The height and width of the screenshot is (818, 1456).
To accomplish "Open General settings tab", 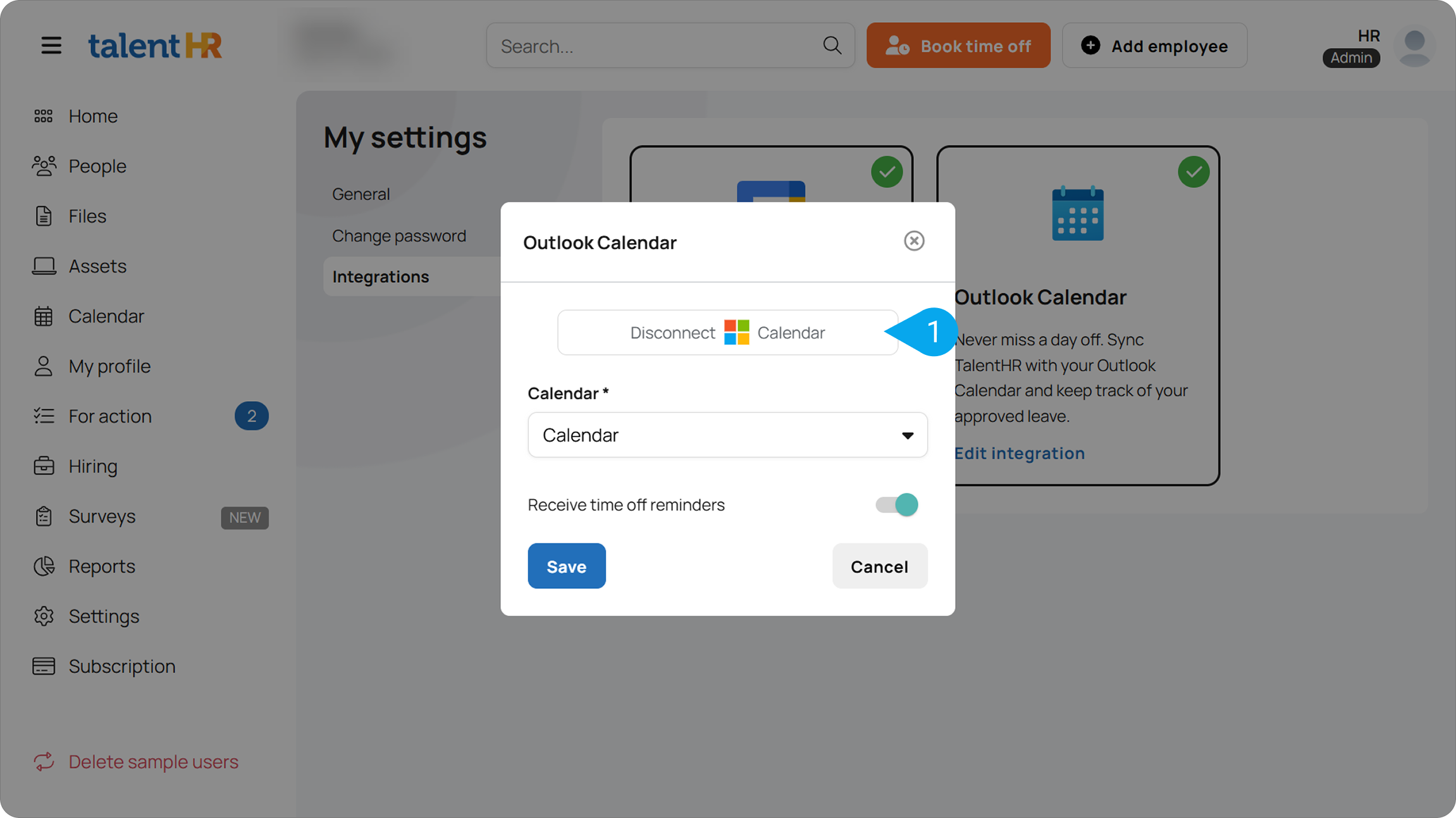I will tap(361, 194).
